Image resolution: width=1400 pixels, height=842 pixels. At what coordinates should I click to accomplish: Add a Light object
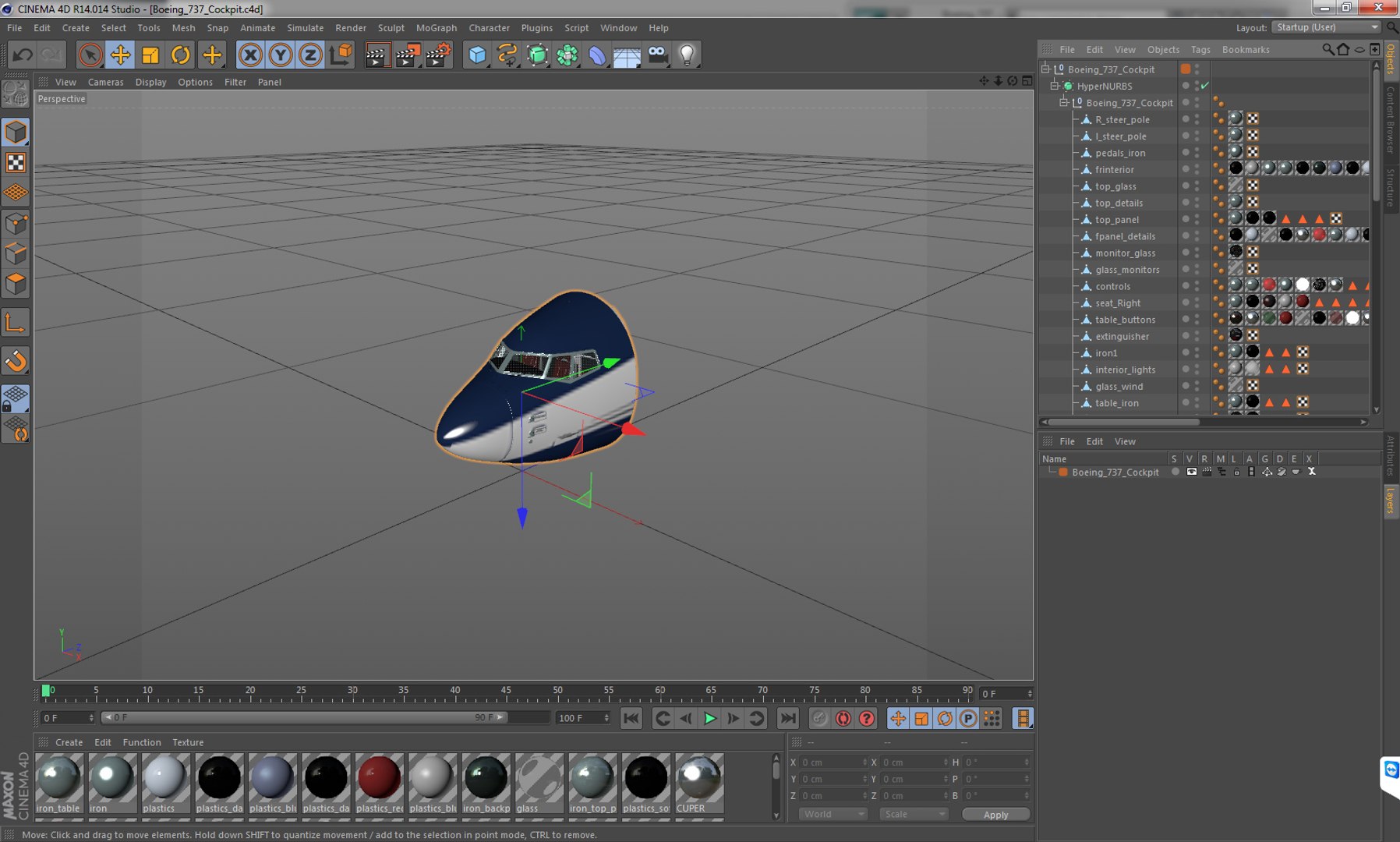pos(687,55)
